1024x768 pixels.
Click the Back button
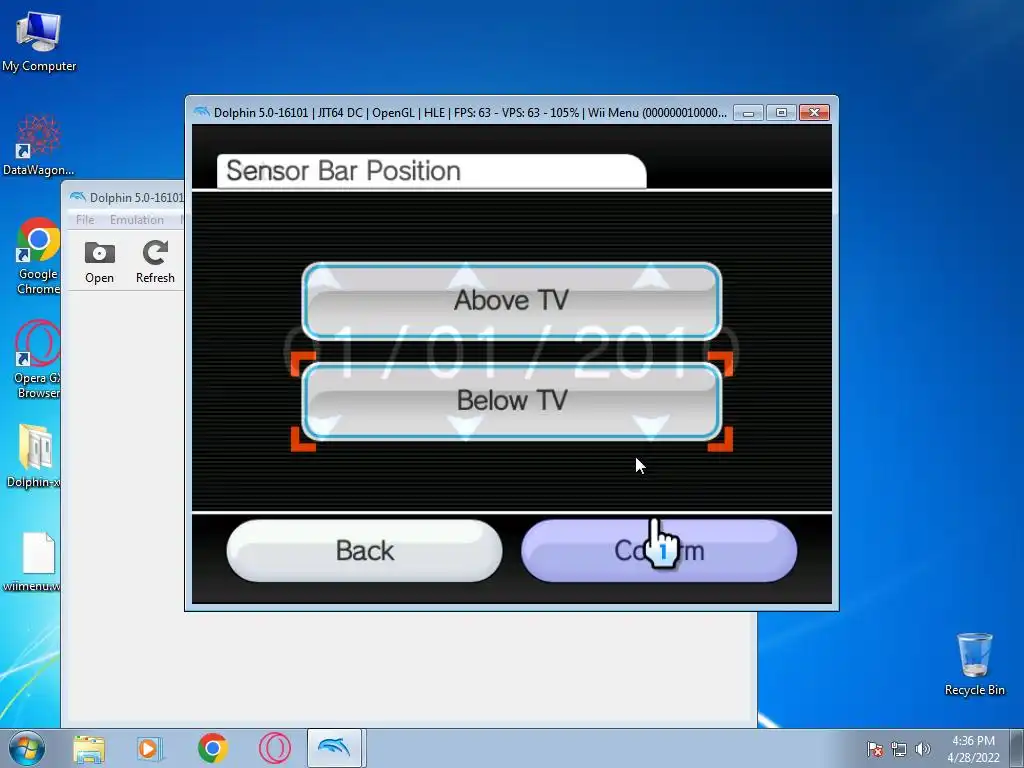coord(364,551)
